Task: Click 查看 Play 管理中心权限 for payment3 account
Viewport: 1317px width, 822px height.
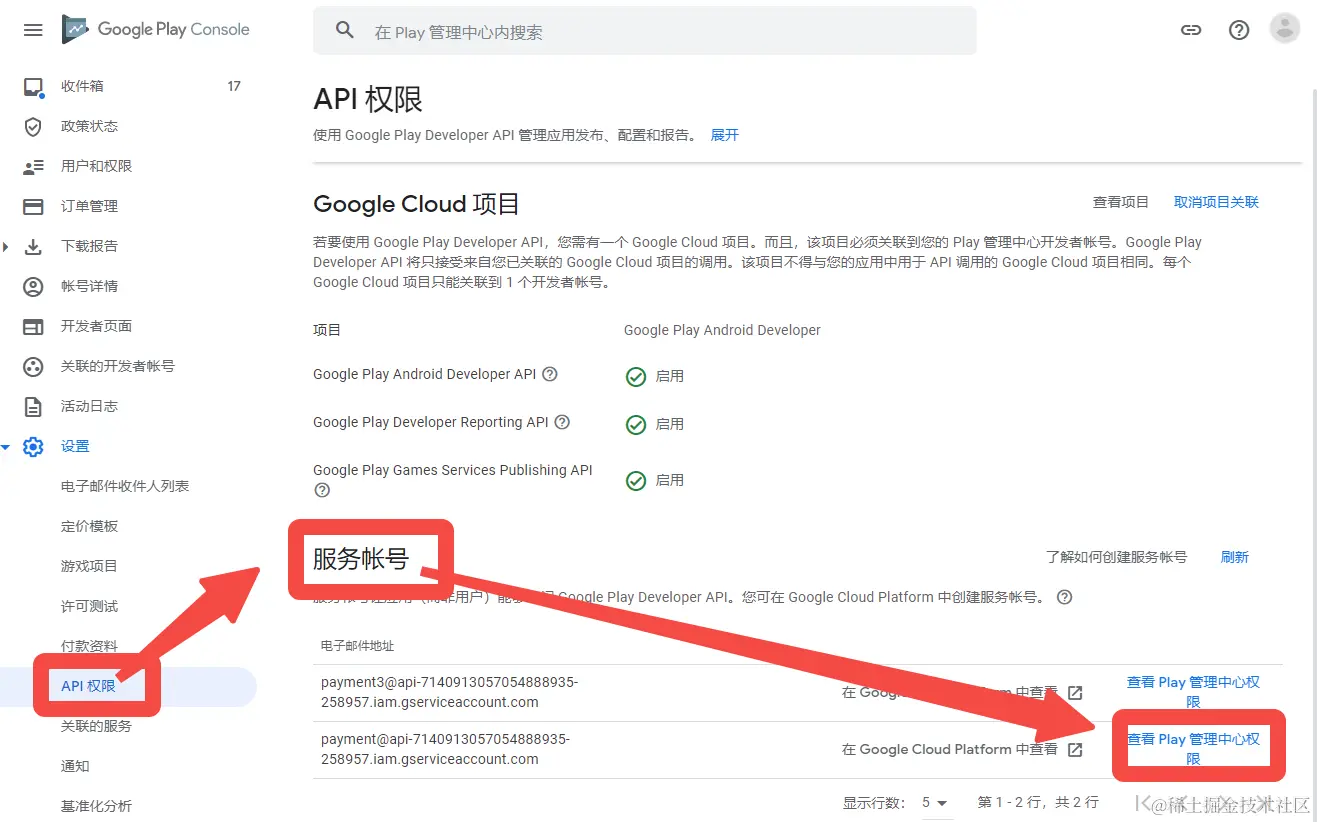Action: (1193, 692)
